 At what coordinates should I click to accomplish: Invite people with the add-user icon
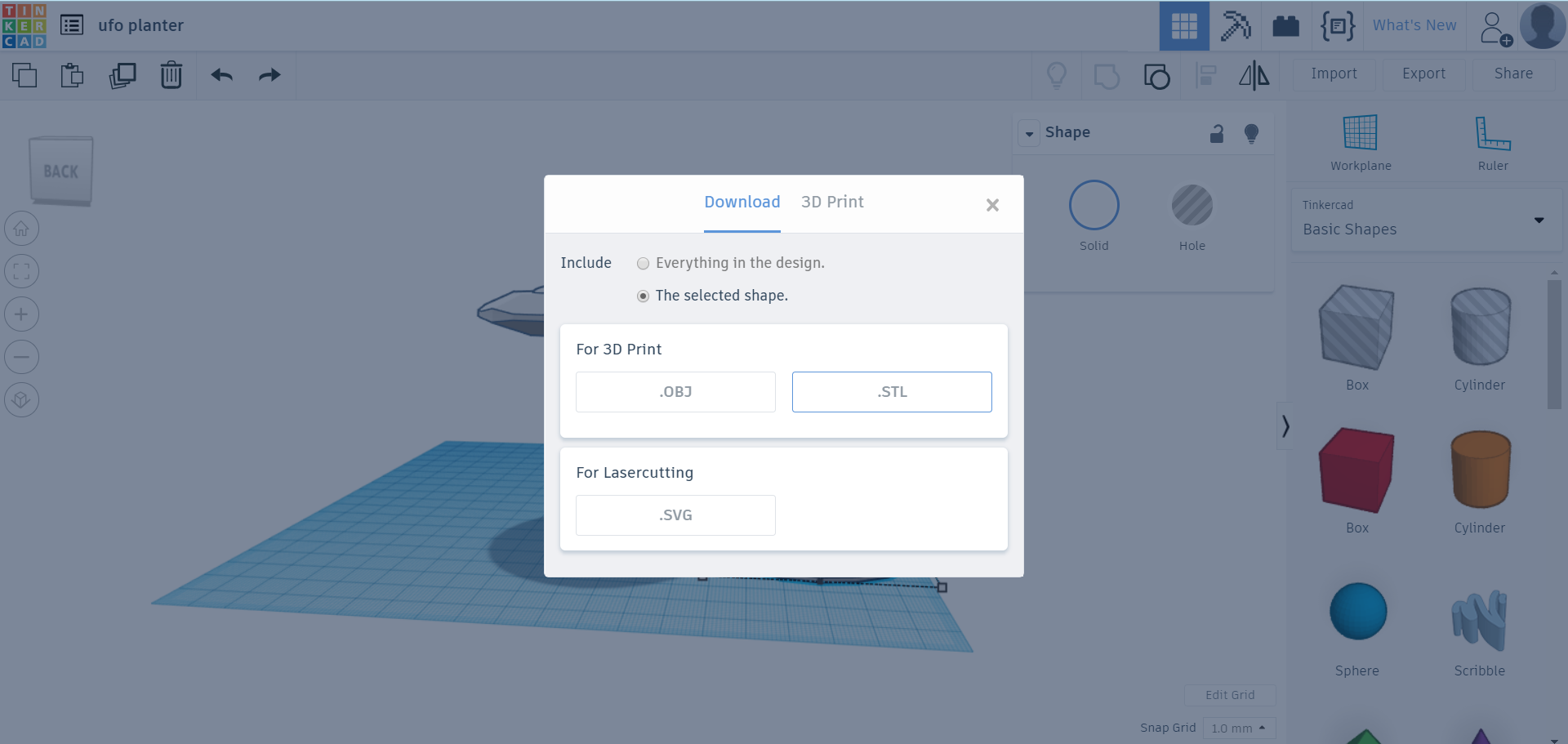[1495, 28]
